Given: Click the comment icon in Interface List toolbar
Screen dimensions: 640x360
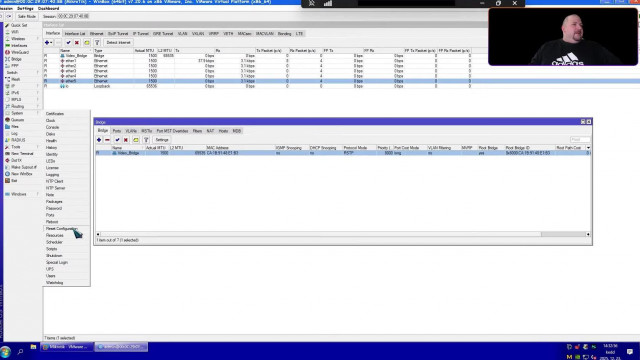Looking at the screenshot, I should [x=87, y=42].
